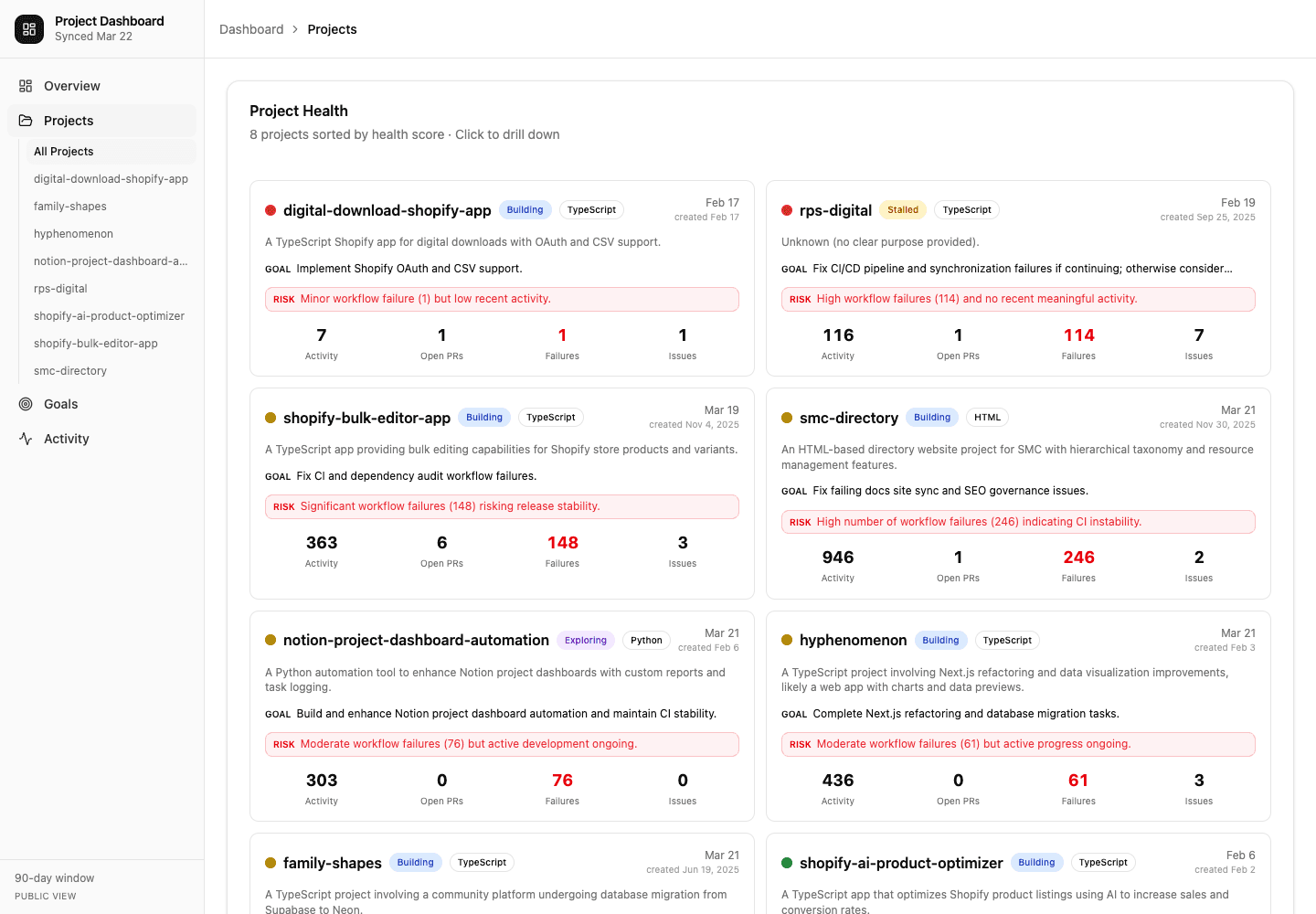Click the Python language tag

tap(646, 641)
